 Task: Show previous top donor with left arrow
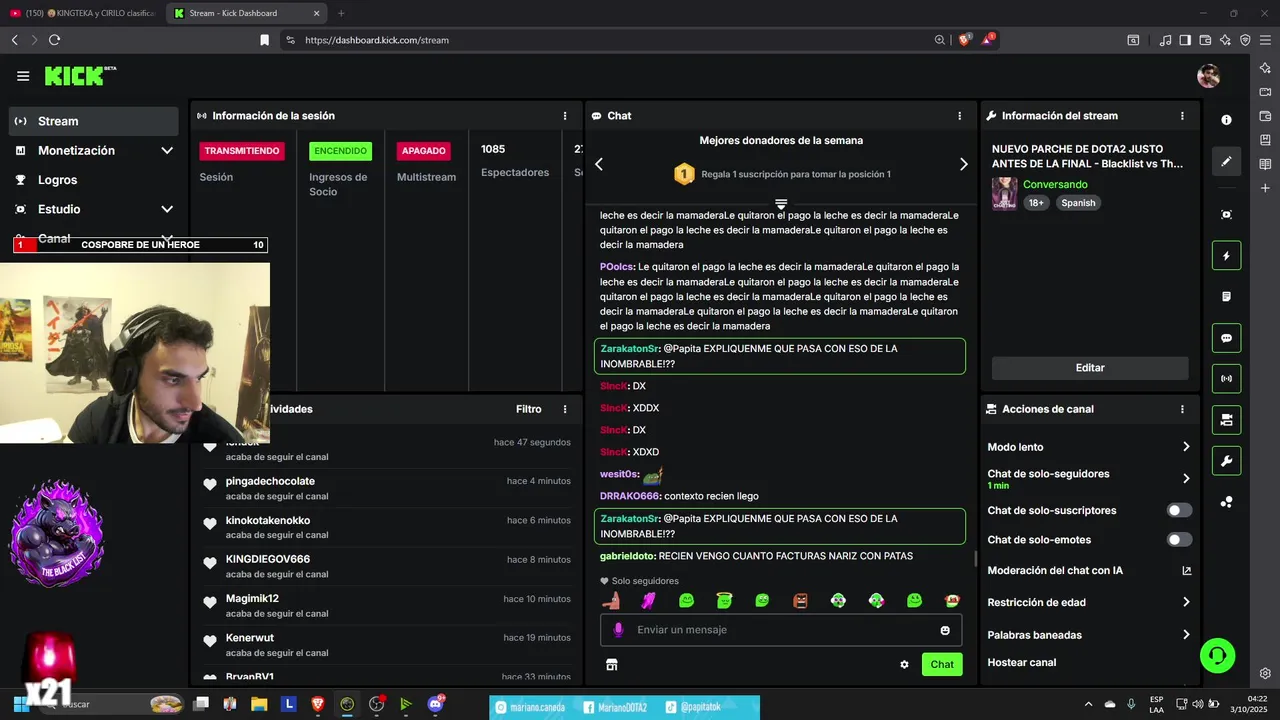point(599,164)
